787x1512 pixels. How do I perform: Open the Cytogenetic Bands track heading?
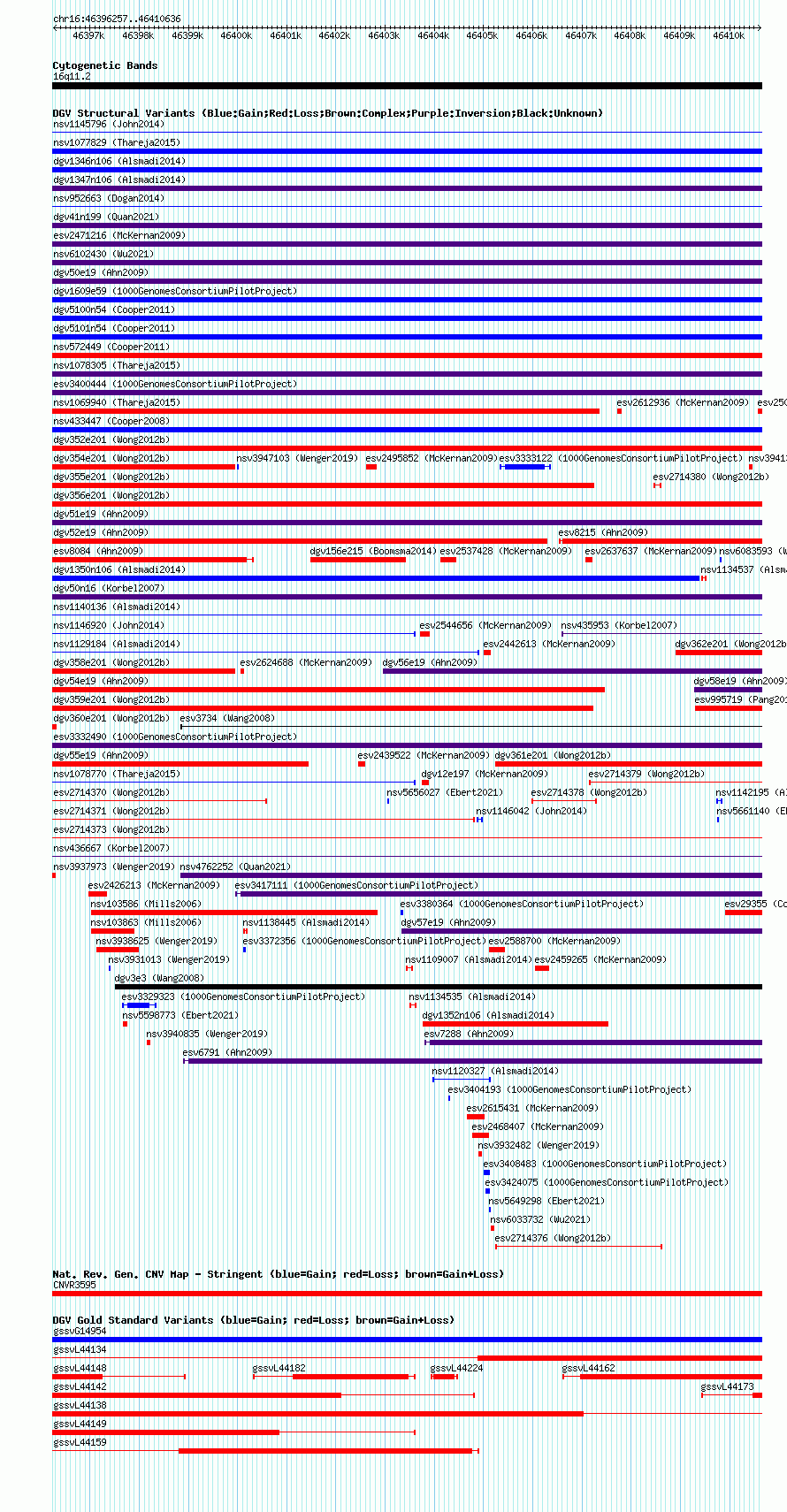point(105,65)
